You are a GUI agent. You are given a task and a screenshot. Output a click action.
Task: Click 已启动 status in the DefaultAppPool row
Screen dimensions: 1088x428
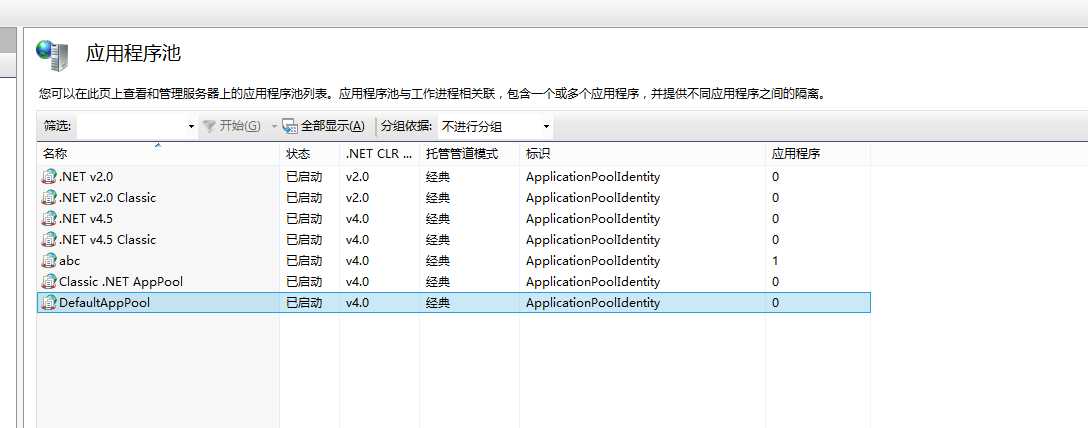(304, 302)
